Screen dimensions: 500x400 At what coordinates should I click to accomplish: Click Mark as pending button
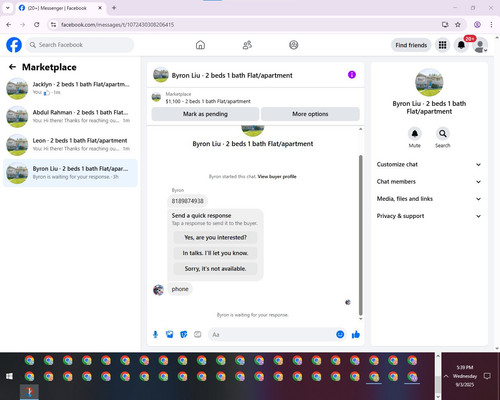pyautogui.click(x=205, y=114)
